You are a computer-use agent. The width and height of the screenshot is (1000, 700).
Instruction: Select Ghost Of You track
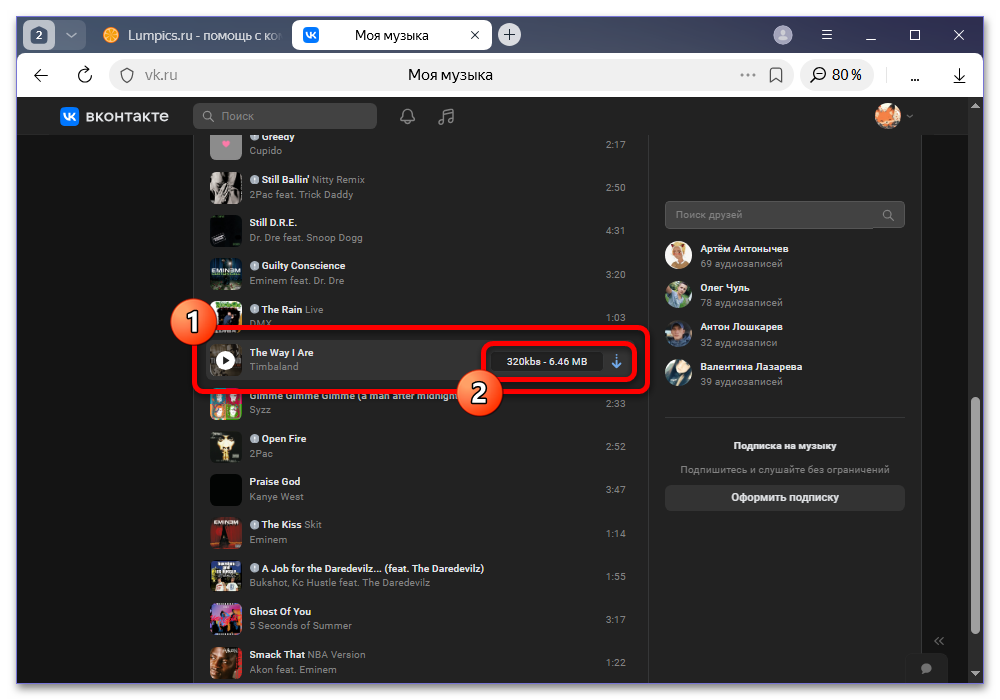(x=420, y=619)
